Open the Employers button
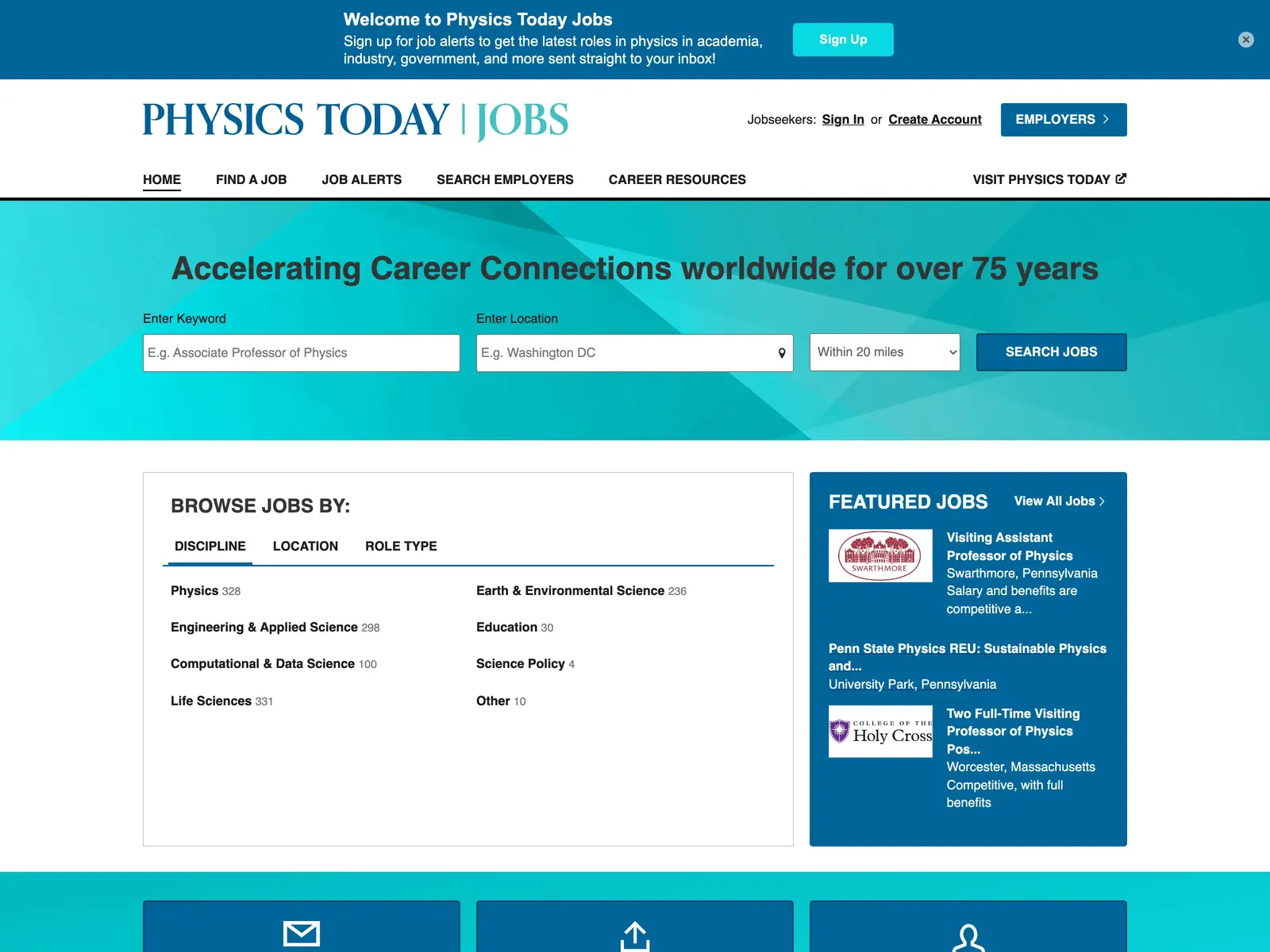1270x952 pixels. 1064,120
